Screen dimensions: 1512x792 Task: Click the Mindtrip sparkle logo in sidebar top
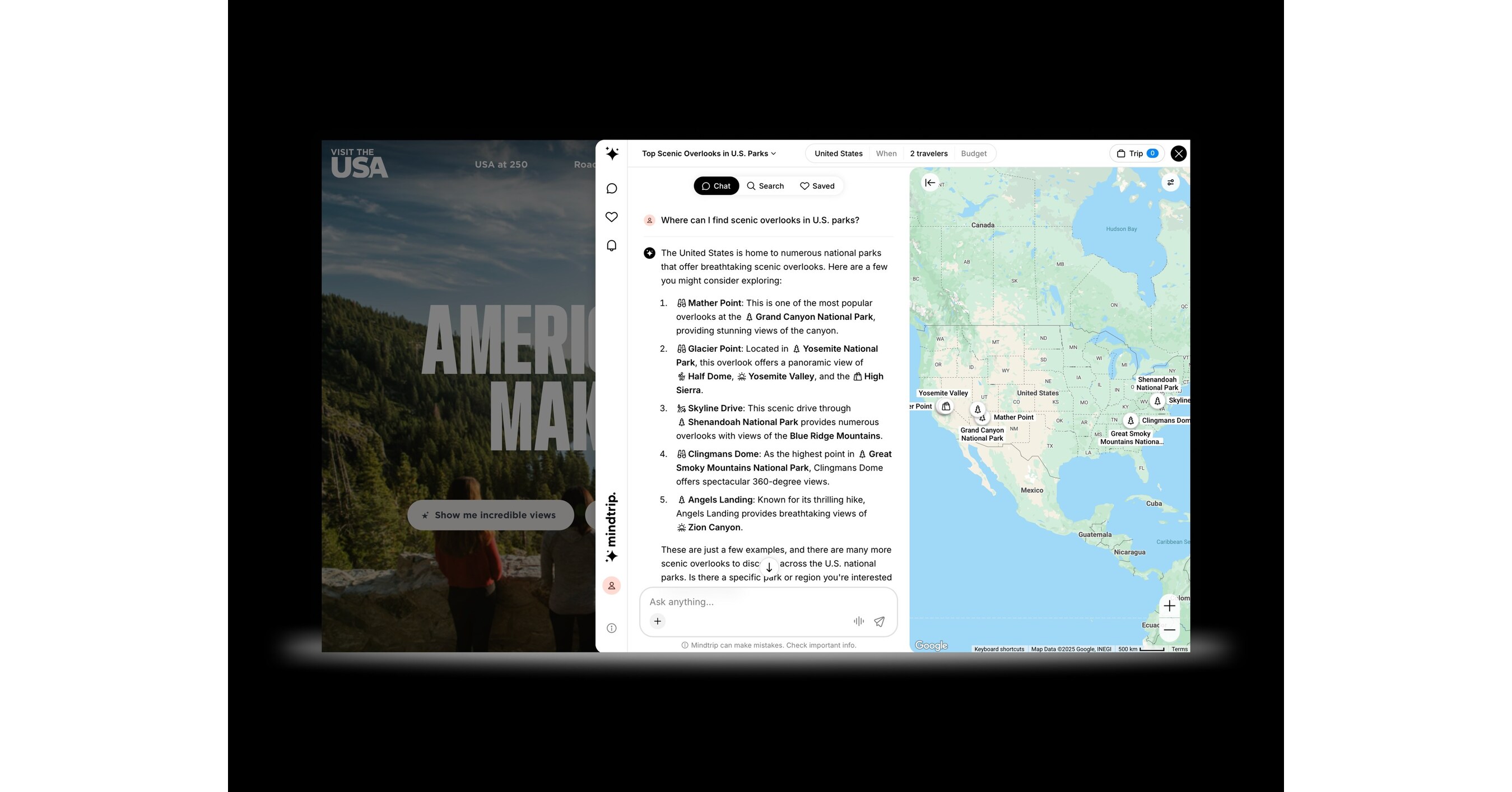click(x=612, y=153)
